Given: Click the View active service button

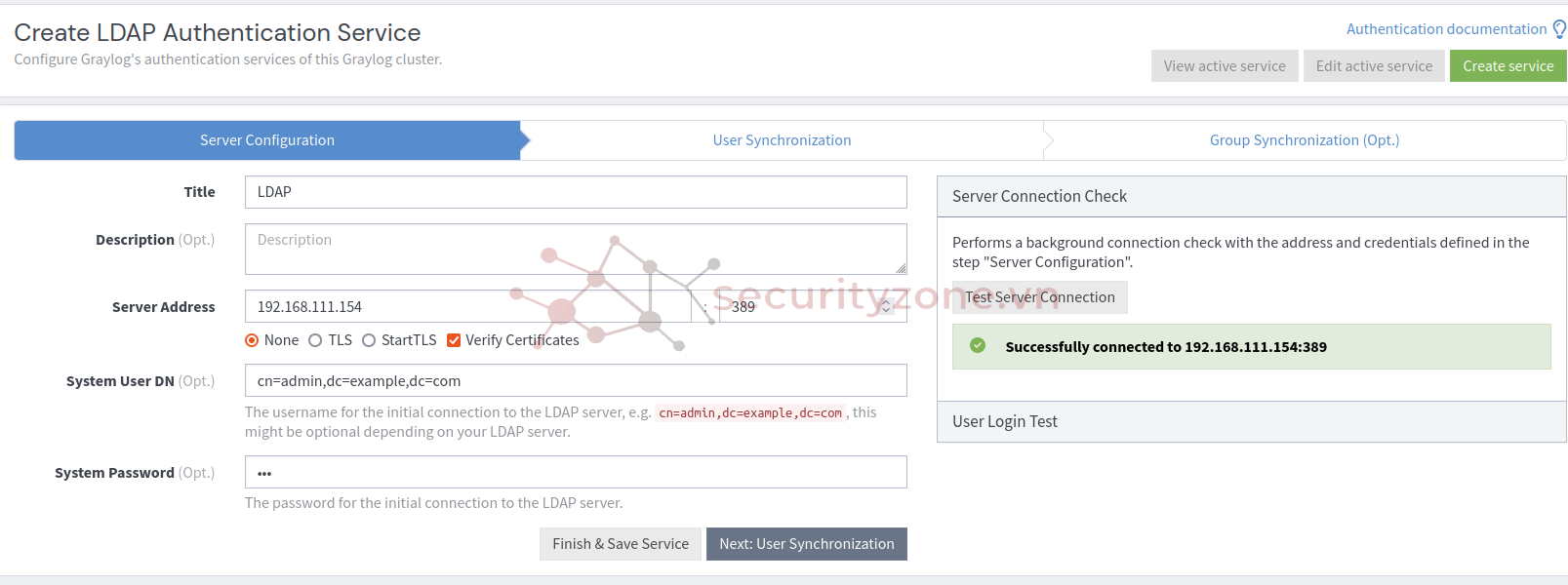Looking at the screenshot, I should (1225, 66).
